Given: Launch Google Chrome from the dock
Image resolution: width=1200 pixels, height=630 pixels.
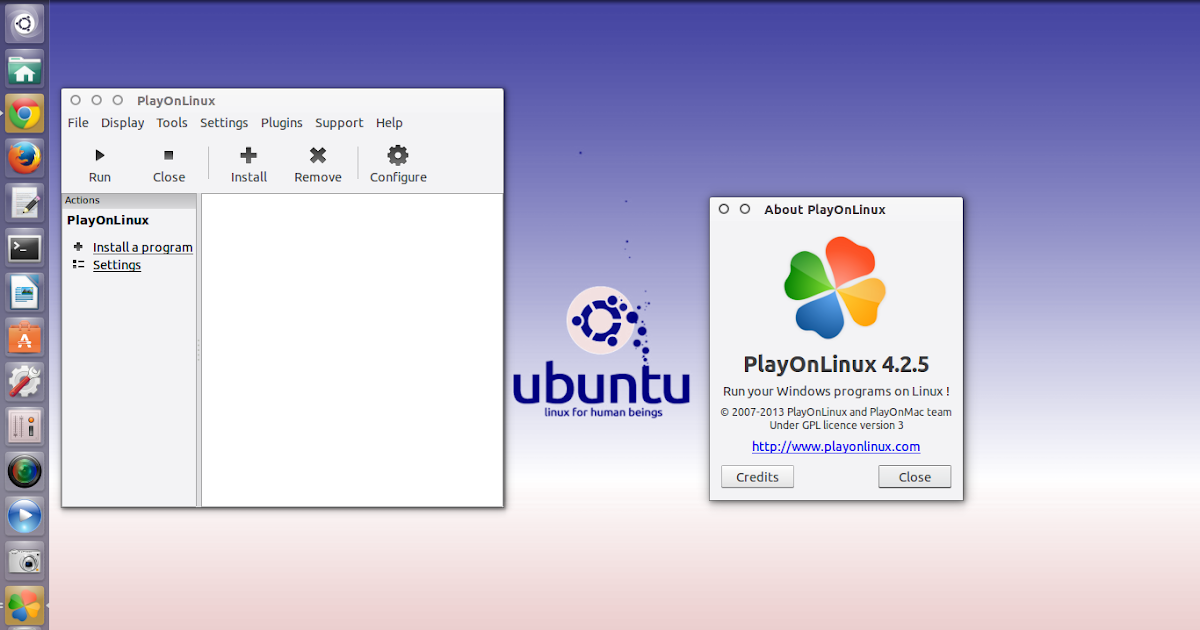Looking at the screenshot, I should [x=24, y=114].
